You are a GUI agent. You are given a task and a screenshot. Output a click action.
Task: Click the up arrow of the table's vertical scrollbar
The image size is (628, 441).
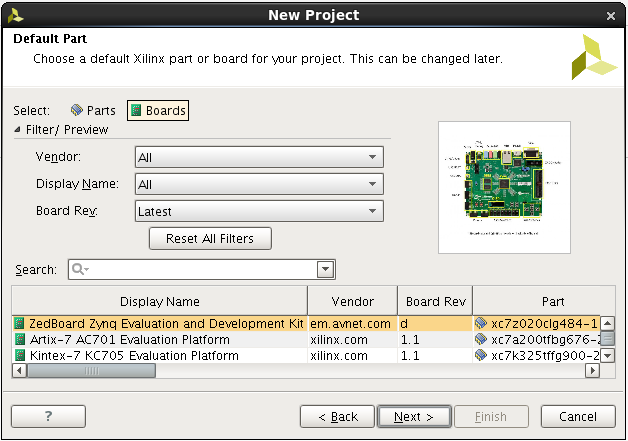click(608, 323)
